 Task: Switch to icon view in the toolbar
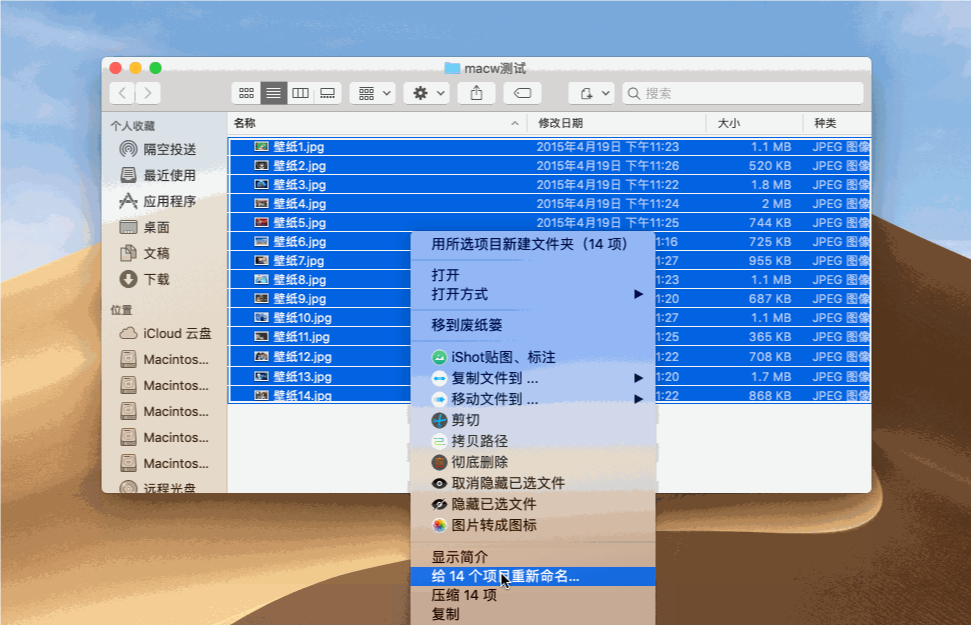(246, 92)
